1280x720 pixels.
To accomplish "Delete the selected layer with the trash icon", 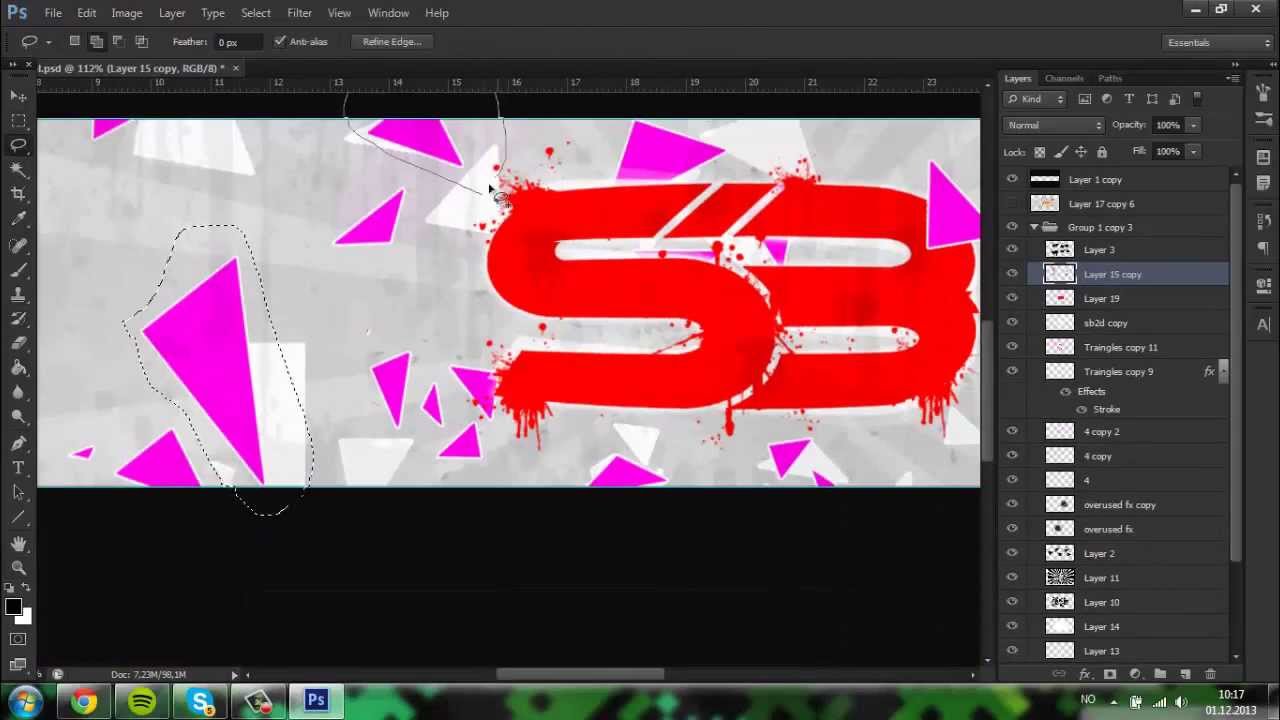I will 1210,674.
